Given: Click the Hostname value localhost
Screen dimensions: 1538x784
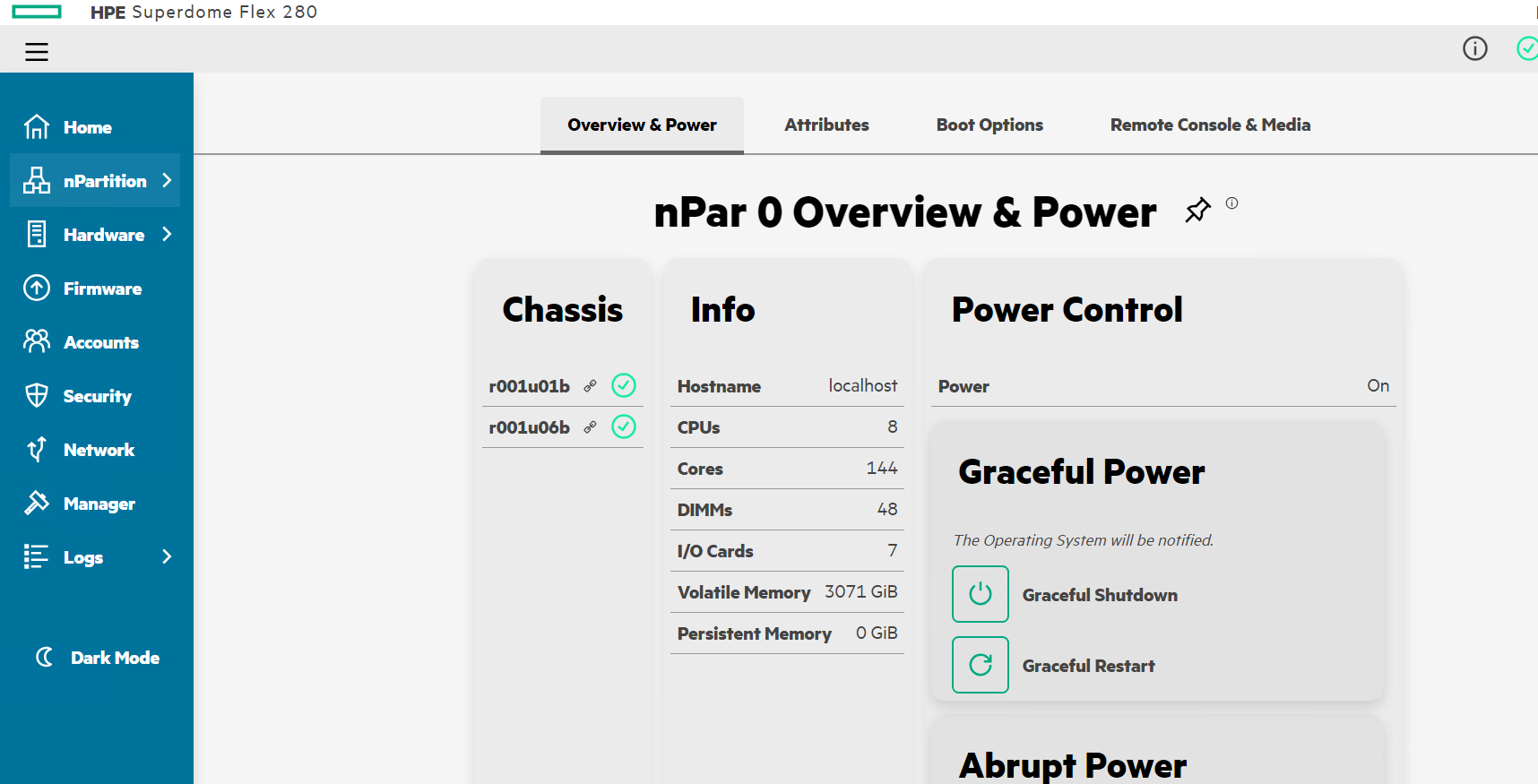Looking at the screenshot, I should 862,385.
